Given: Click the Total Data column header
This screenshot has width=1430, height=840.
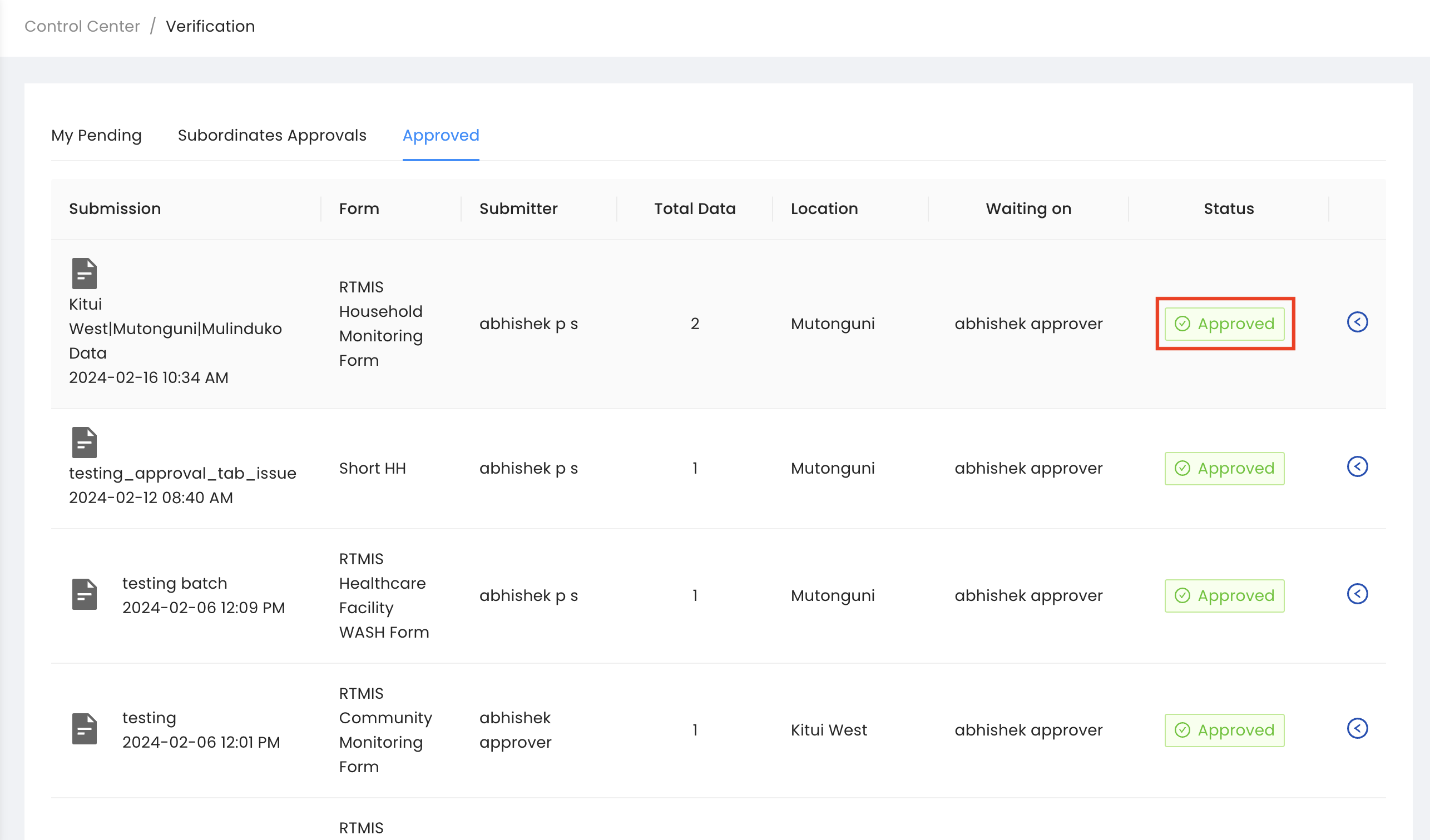Looking at the screenshot, I should pyautogui.click(x=694, y=208).
